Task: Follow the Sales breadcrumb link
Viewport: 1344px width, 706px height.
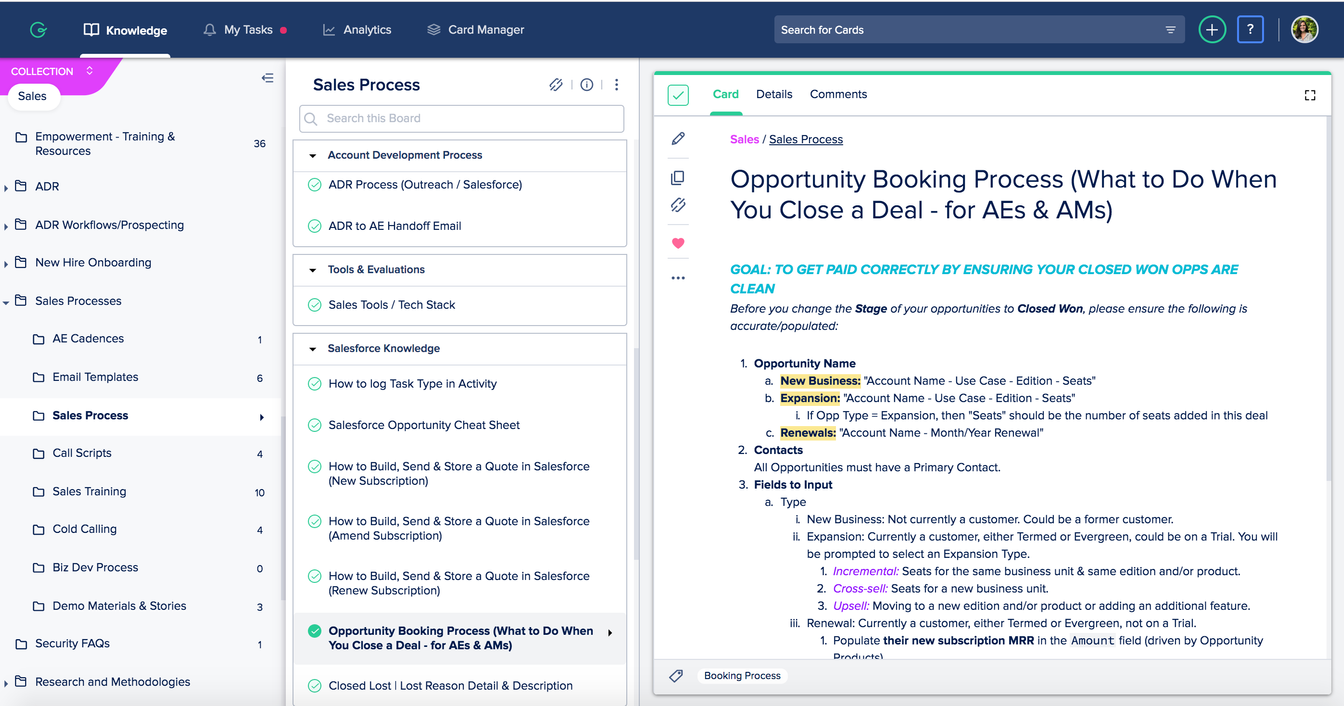Action: 744,139
